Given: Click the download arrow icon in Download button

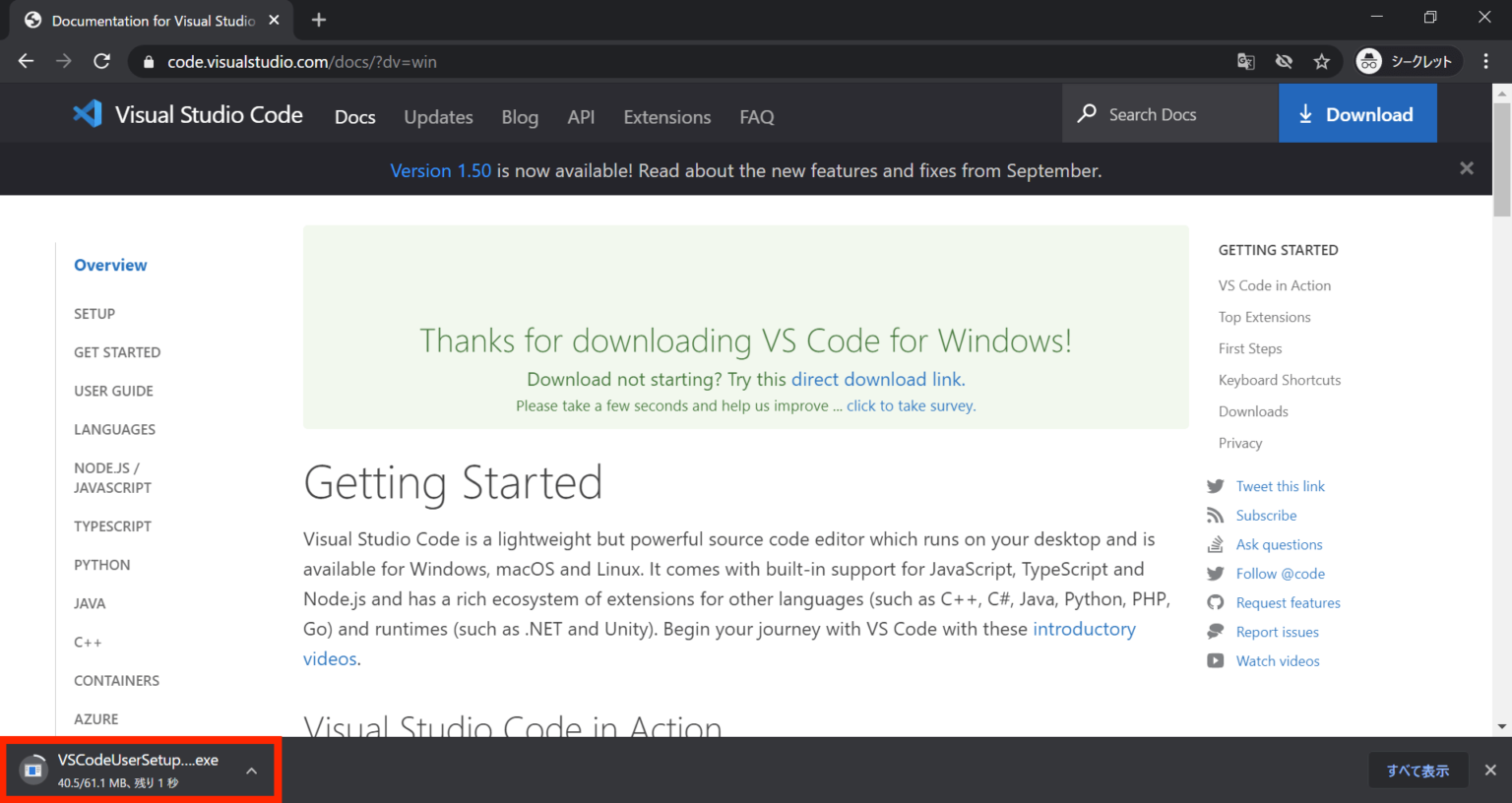Looking at the screenshot, I should 1306,113.
